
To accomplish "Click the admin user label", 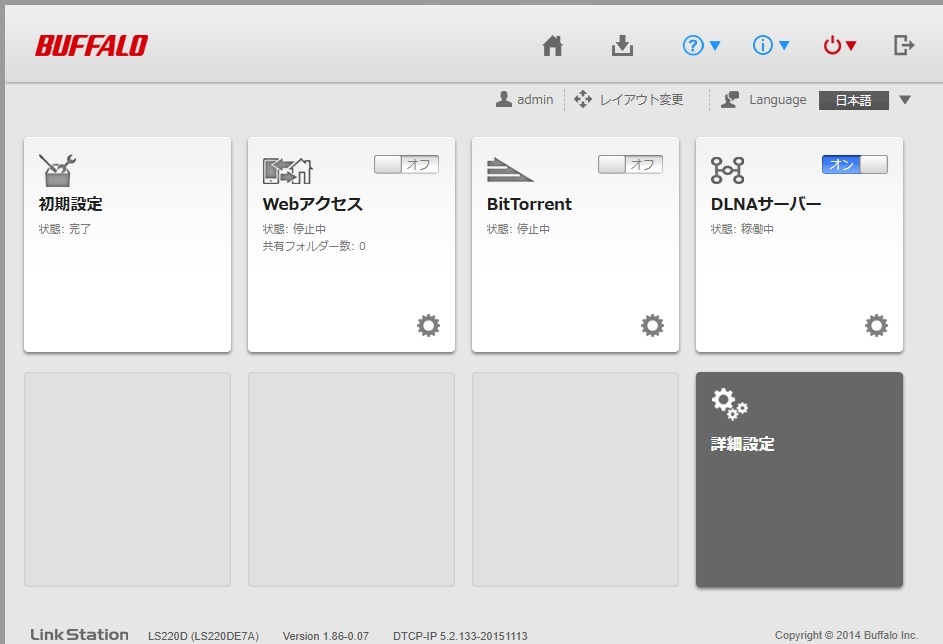I will 525,100.
